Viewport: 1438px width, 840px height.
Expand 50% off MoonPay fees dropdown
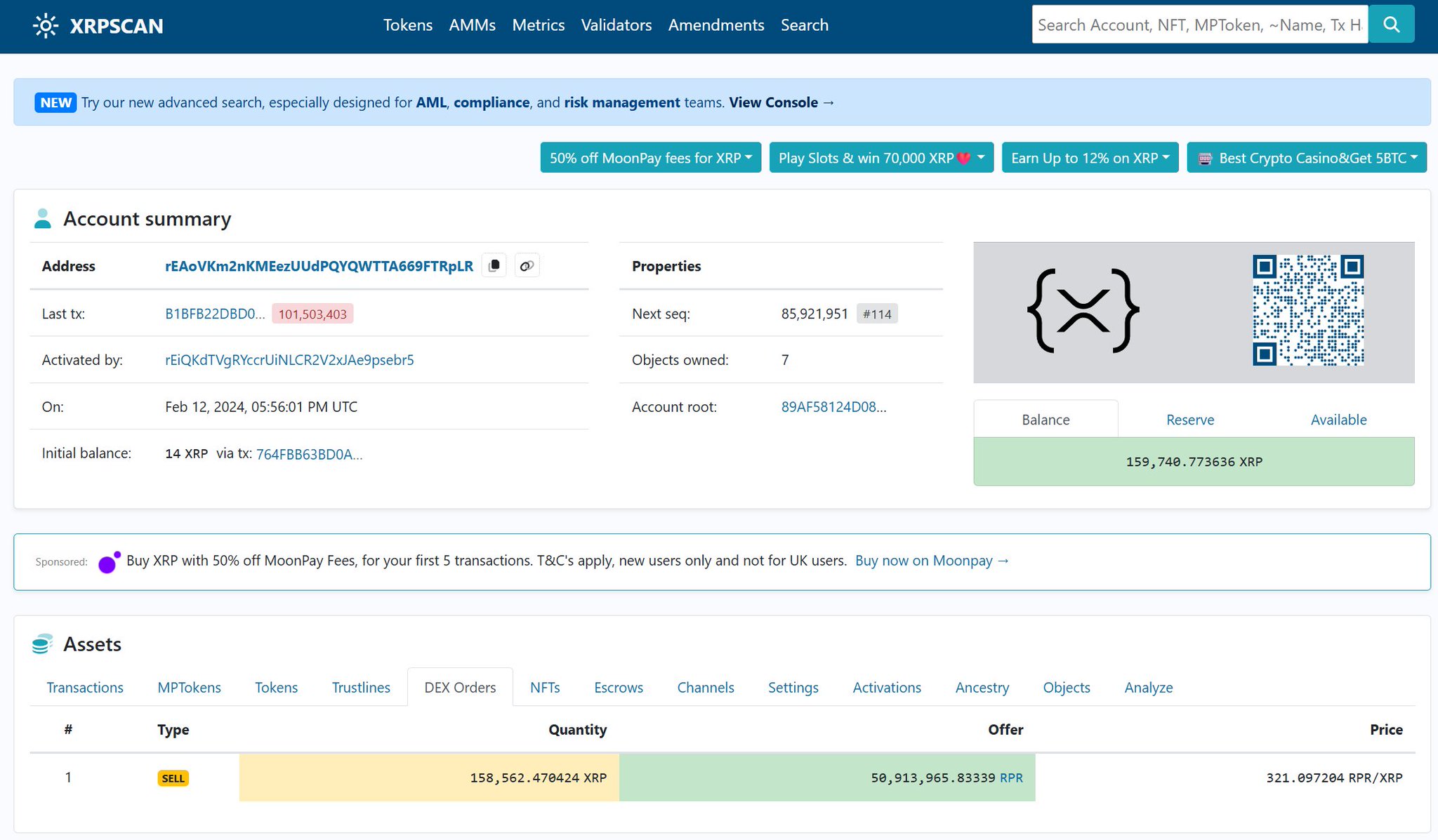click(x=650, y=158)
